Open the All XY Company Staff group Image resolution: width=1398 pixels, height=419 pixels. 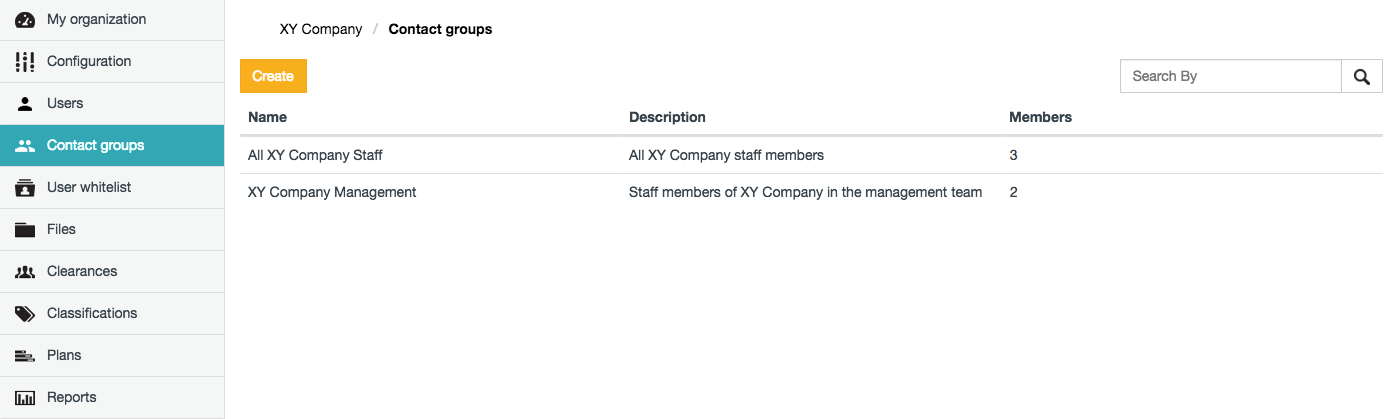315,156
